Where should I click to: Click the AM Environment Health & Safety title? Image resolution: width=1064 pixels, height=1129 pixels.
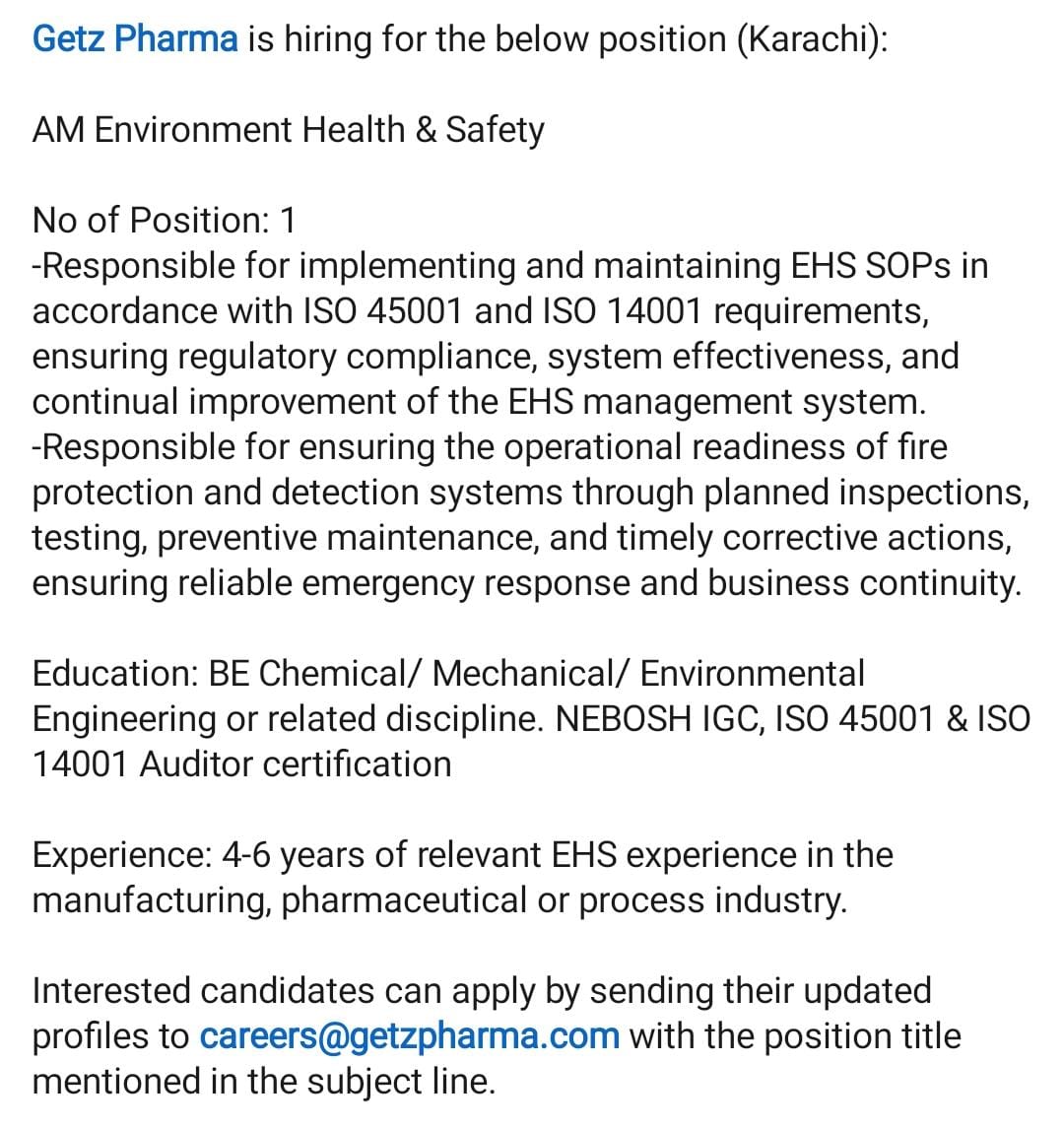tap(288, 130)
